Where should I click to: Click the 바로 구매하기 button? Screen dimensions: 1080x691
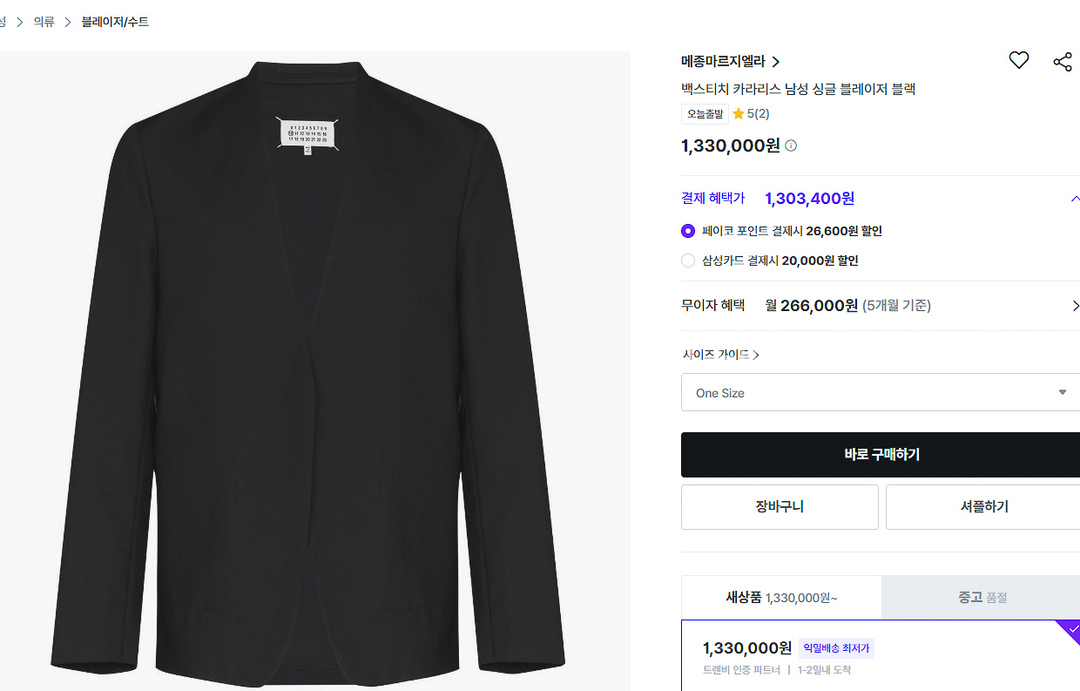click(880, 455)
